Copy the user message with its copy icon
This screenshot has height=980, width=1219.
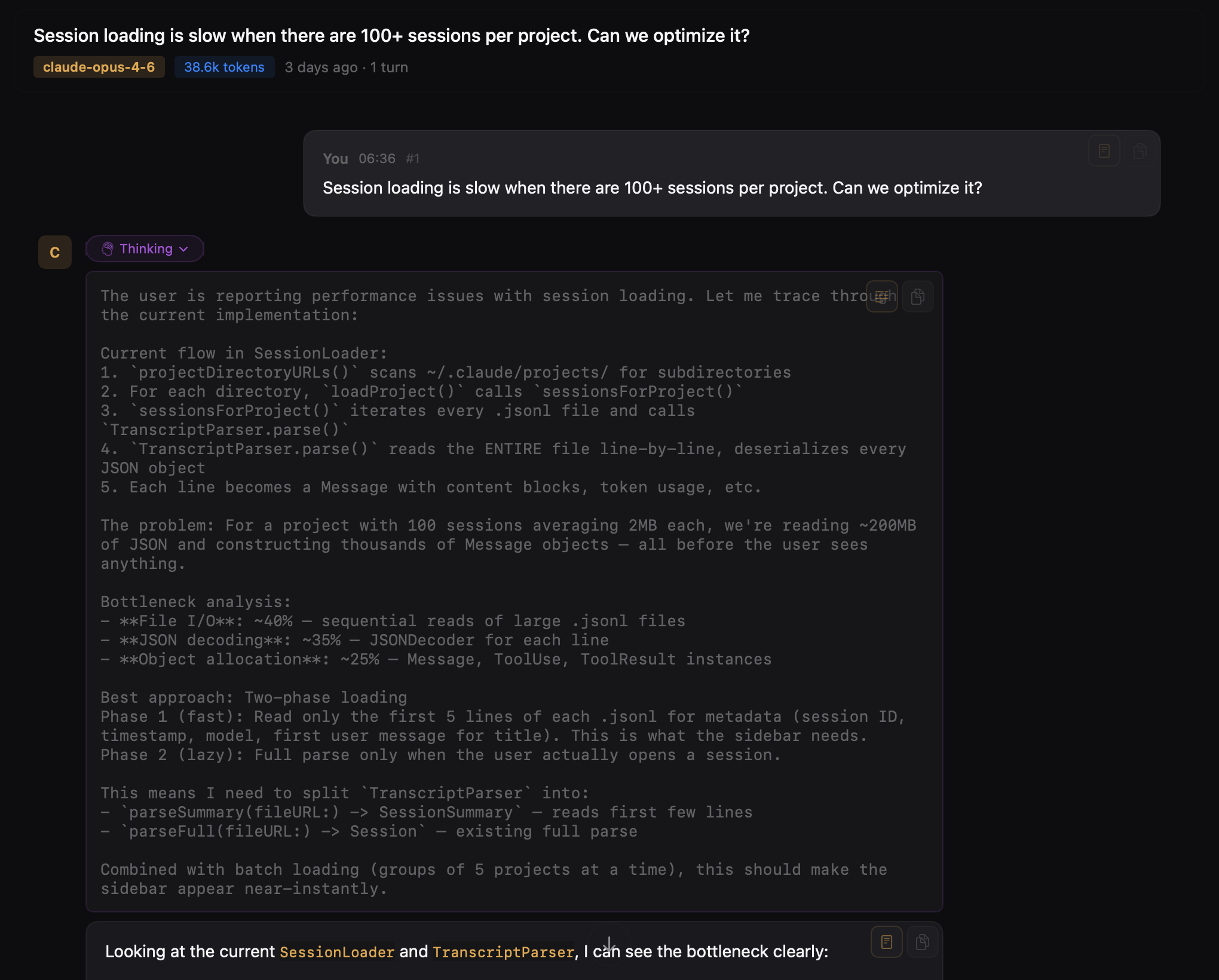pos(1140,151)
